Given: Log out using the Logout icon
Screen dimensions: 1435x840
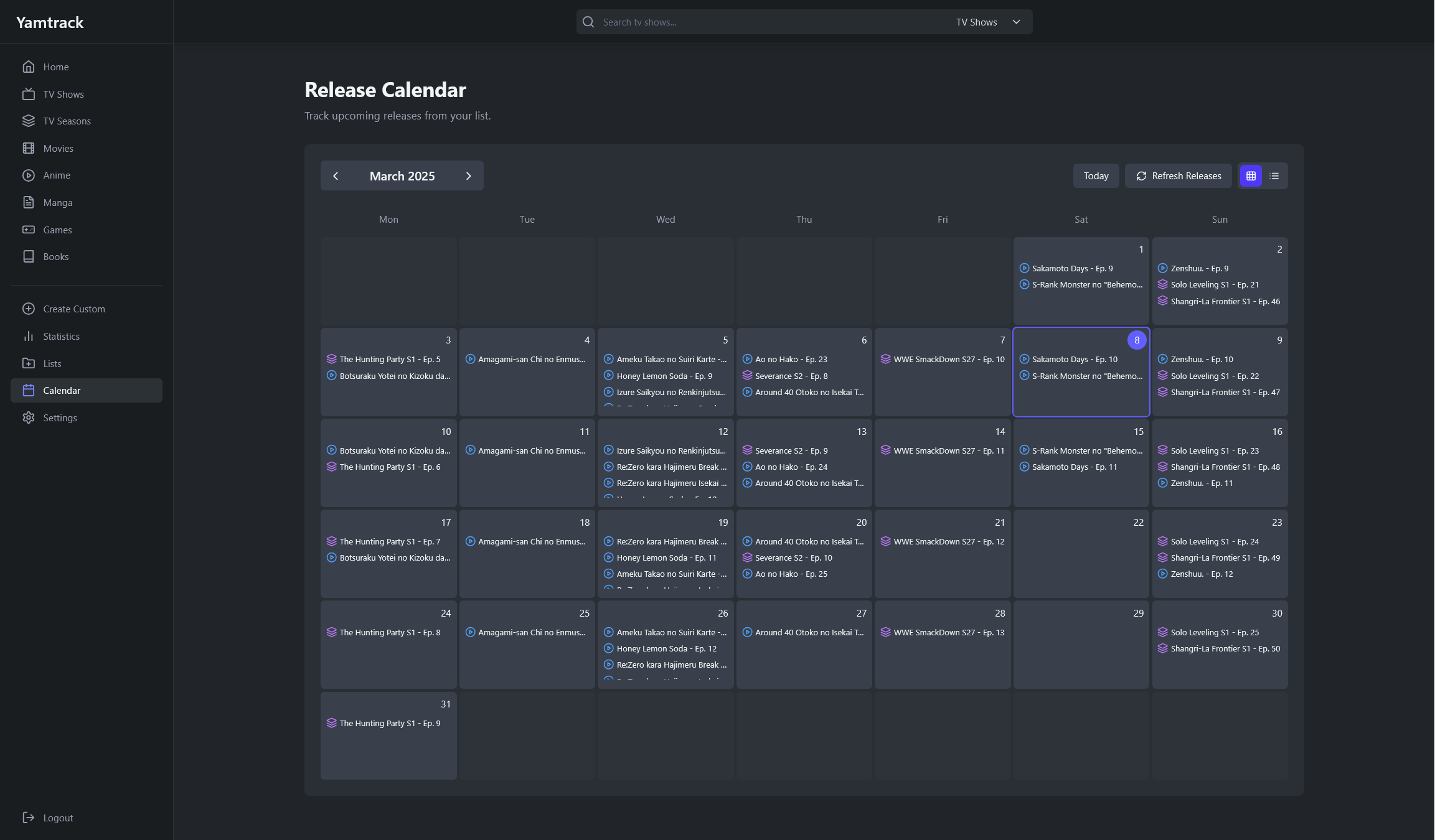Looking at the screenshot, I should coord(29,818).
